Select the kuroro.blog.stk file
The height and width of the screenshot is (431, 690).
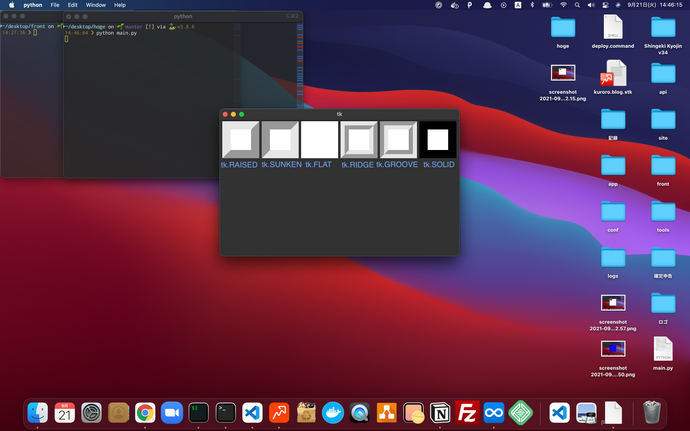pyautogui.click(x=613, y=74)
